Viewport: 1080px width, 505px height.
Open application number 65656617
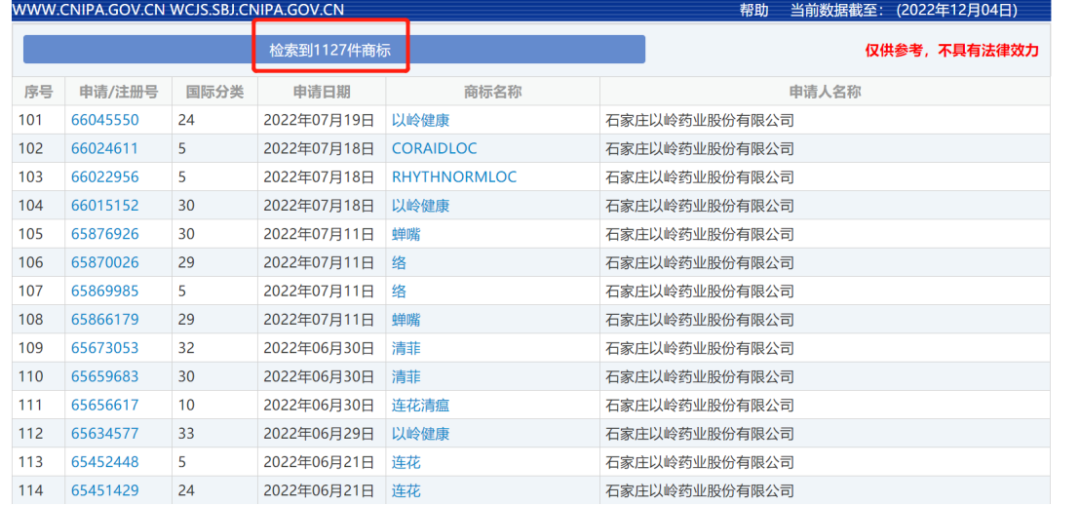click(x=105, y=406)
